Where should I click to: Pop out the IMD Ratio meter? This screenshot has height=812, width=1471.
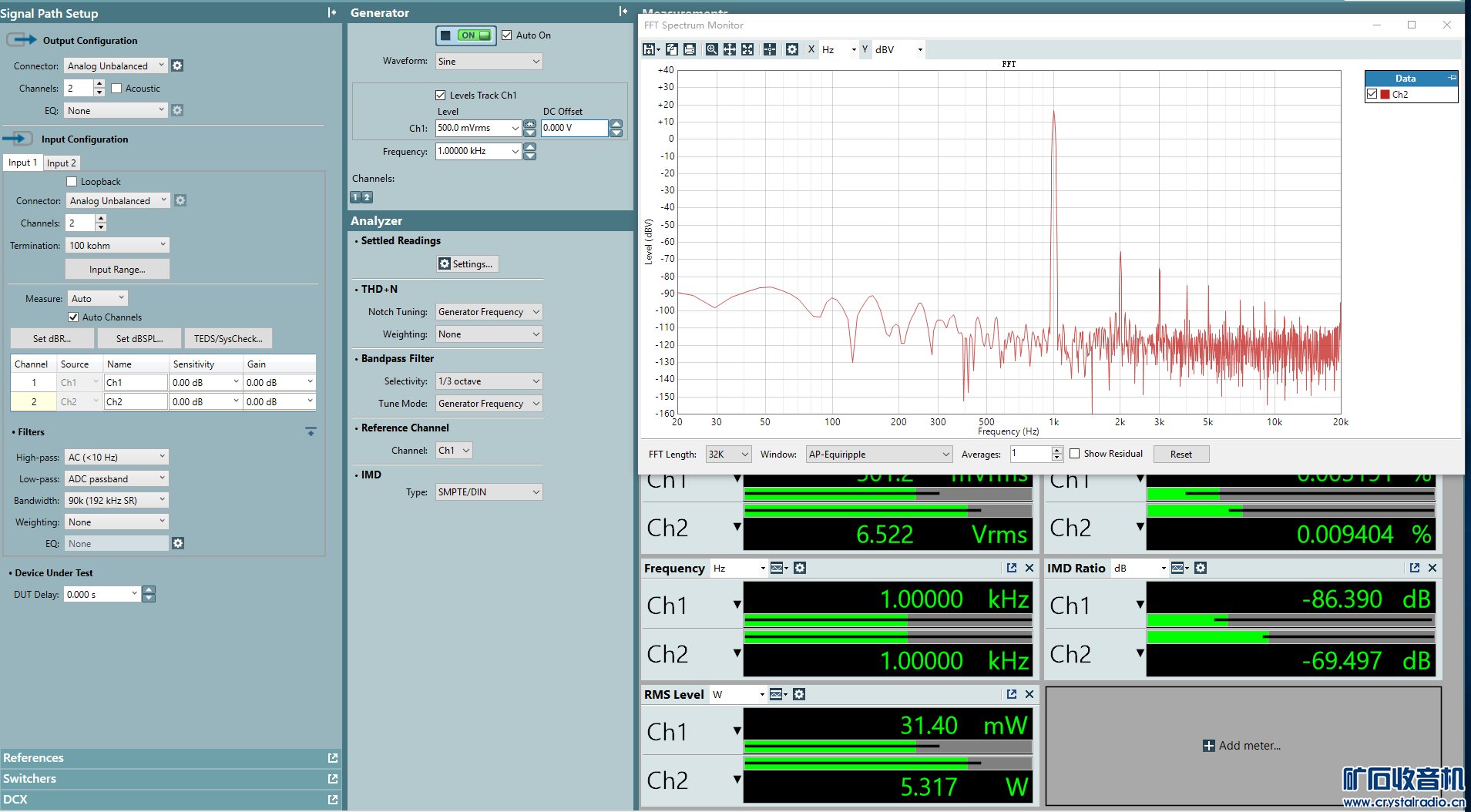(1415, 568)
